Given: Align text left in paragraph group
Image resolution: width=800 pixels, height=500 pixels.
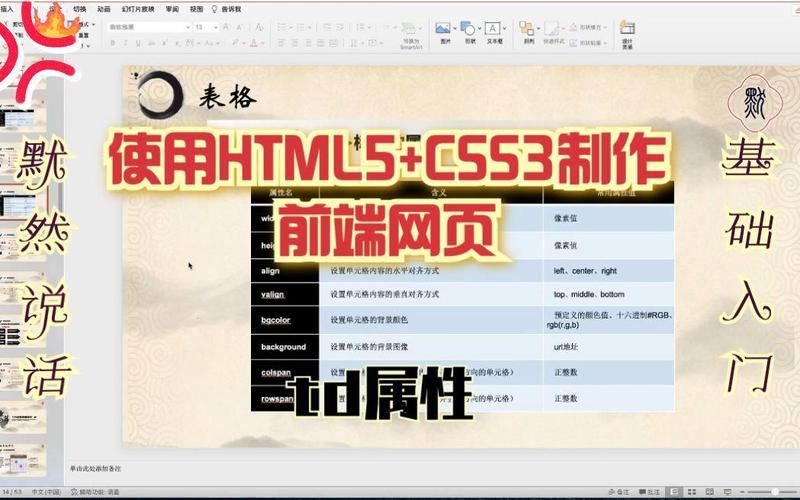Looking at the screenshot, I should pos(281,43).
